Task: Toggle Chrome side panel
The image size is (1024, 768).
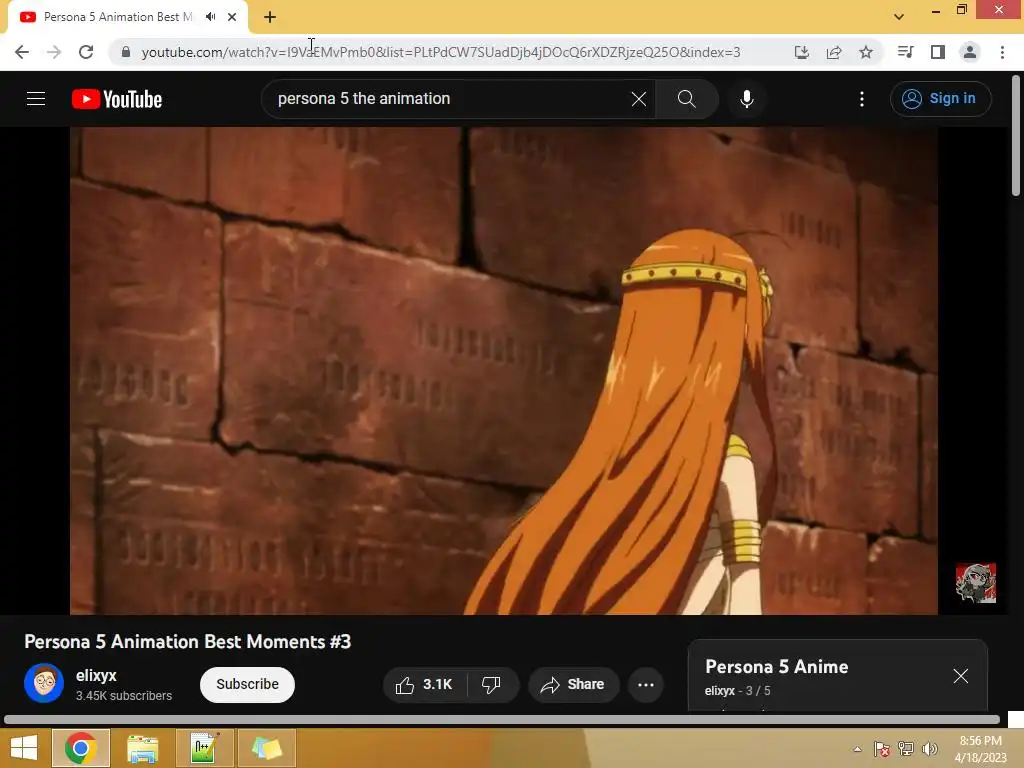Action: tap(938, 52)
